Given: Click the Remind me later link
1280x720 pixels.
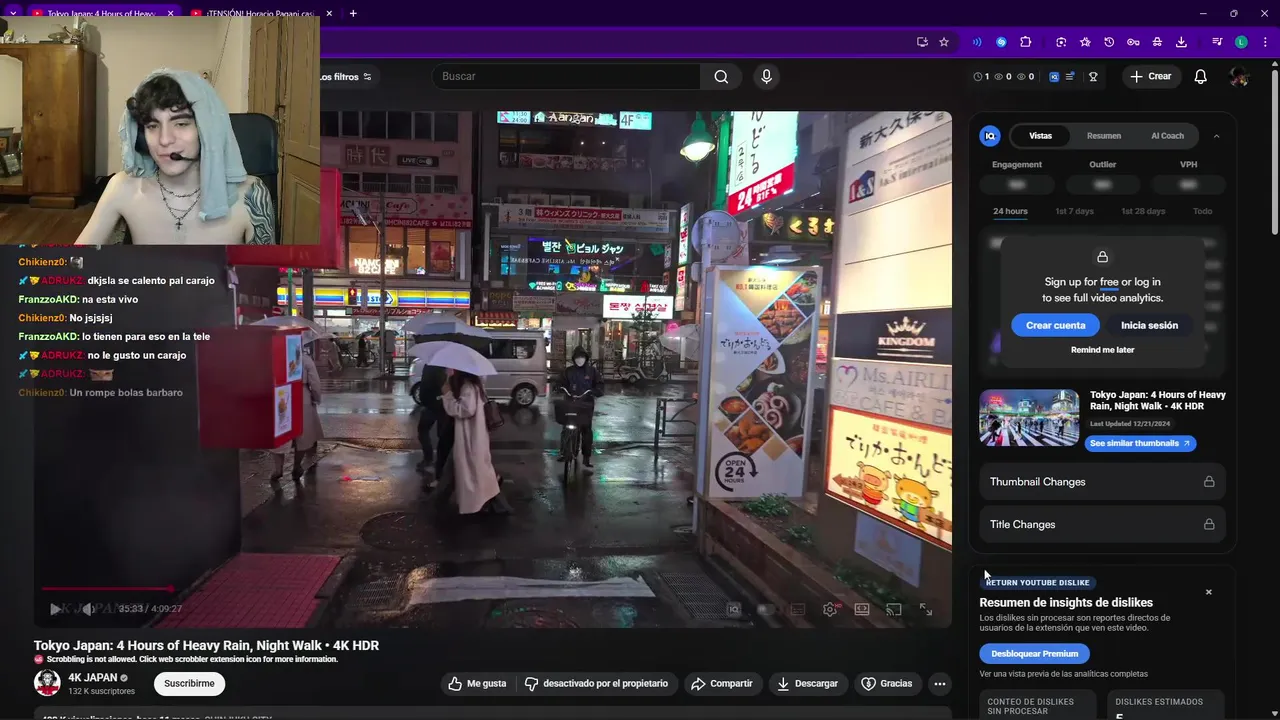Looking at the screenshot, I should click(1102, 350).
